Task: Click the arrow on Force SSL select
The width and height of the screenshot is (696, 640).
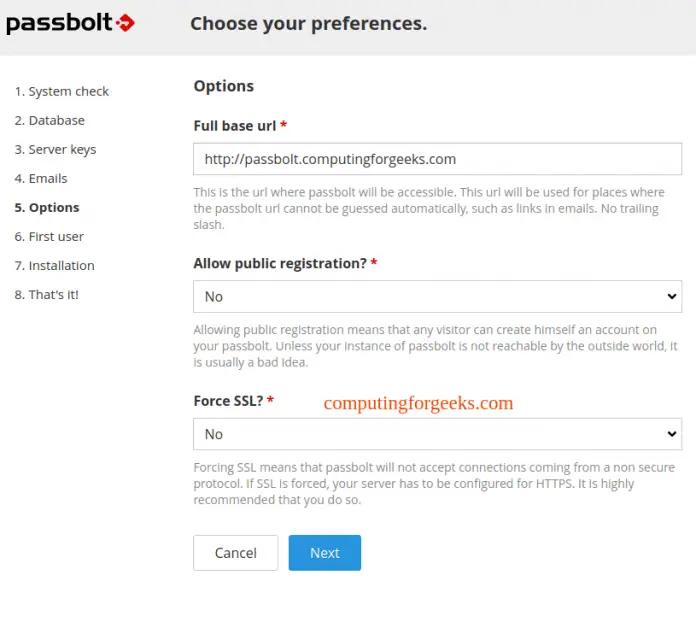Action: (671, 434)
